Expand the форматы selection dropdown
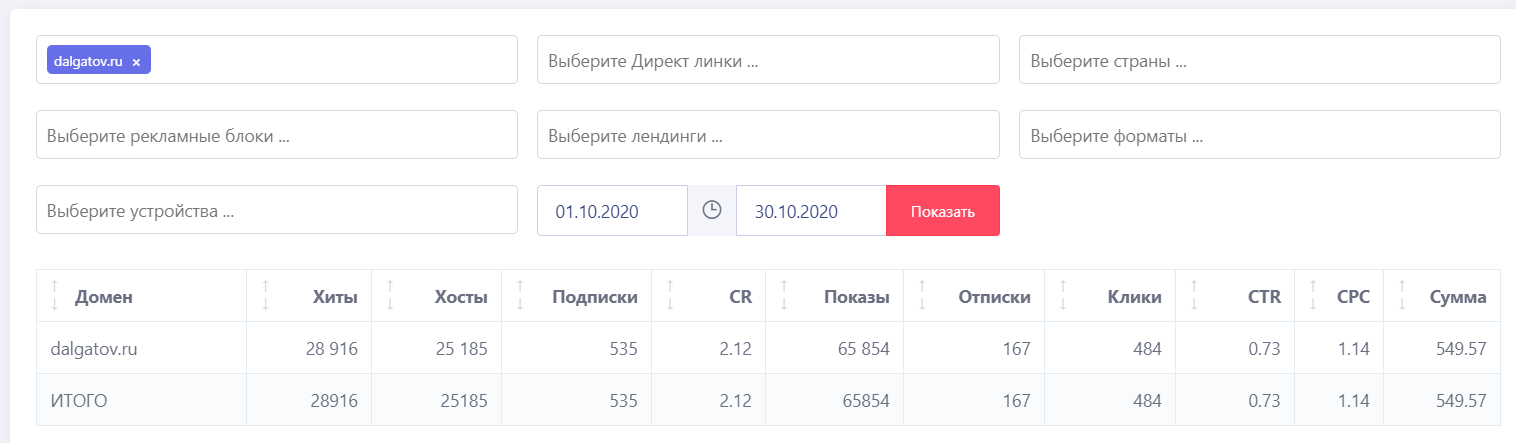Screen dimensions: 1516x443 tap(1259, 134)
